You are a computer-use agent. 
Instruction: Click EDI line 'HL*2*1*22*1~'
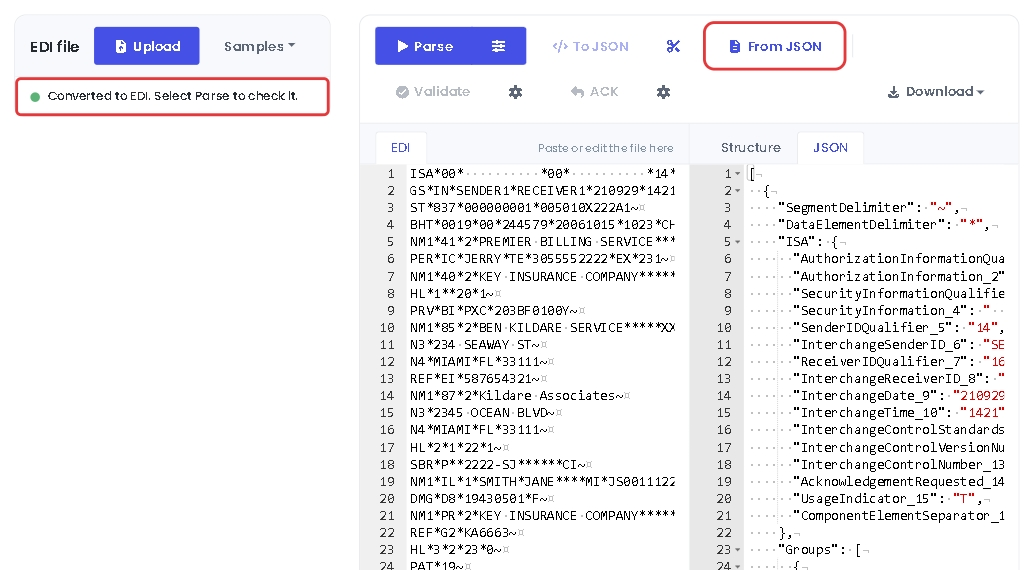point(459,447)
